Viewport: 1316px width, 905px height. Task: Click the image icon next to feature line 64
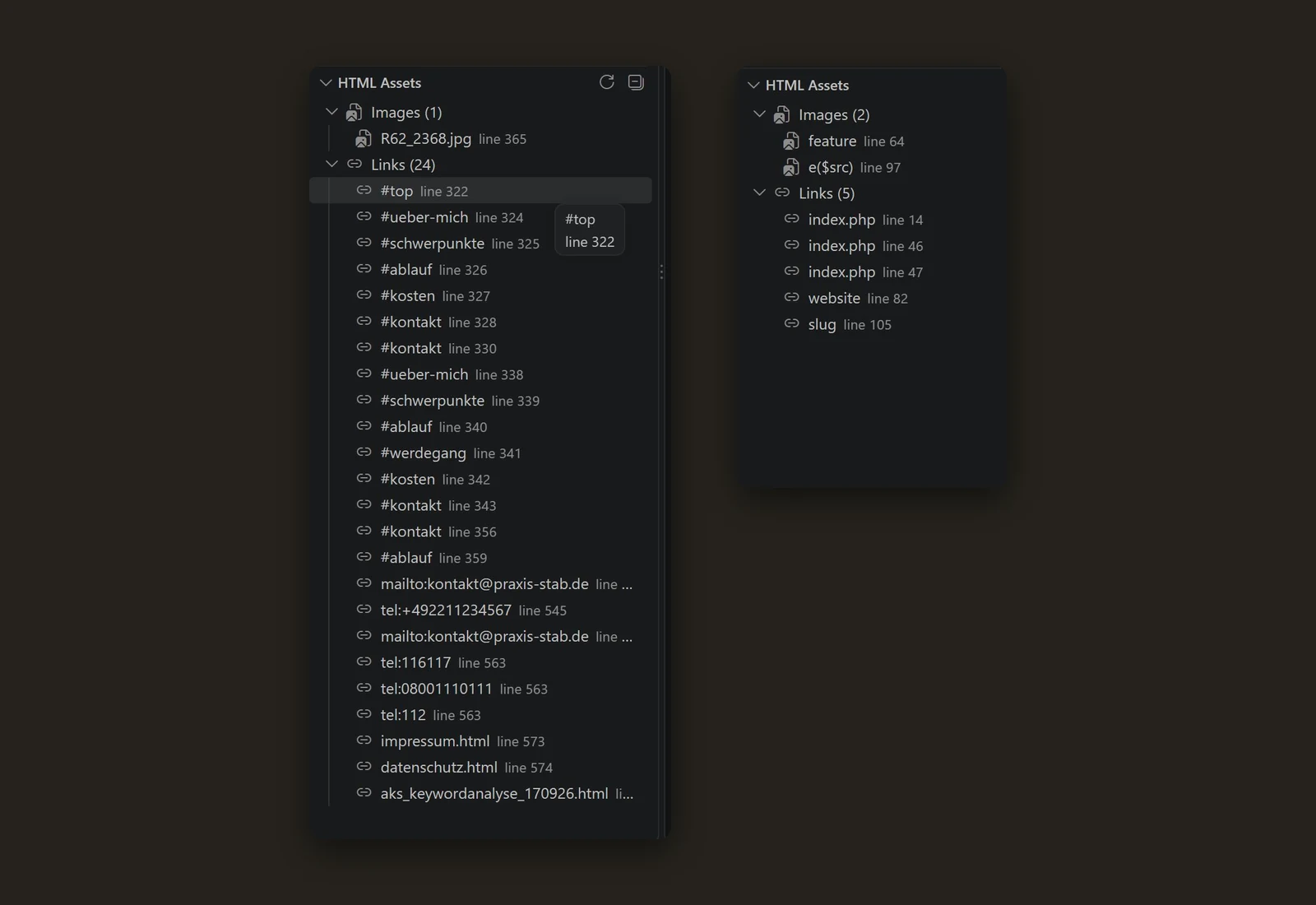tap(791, 142)
